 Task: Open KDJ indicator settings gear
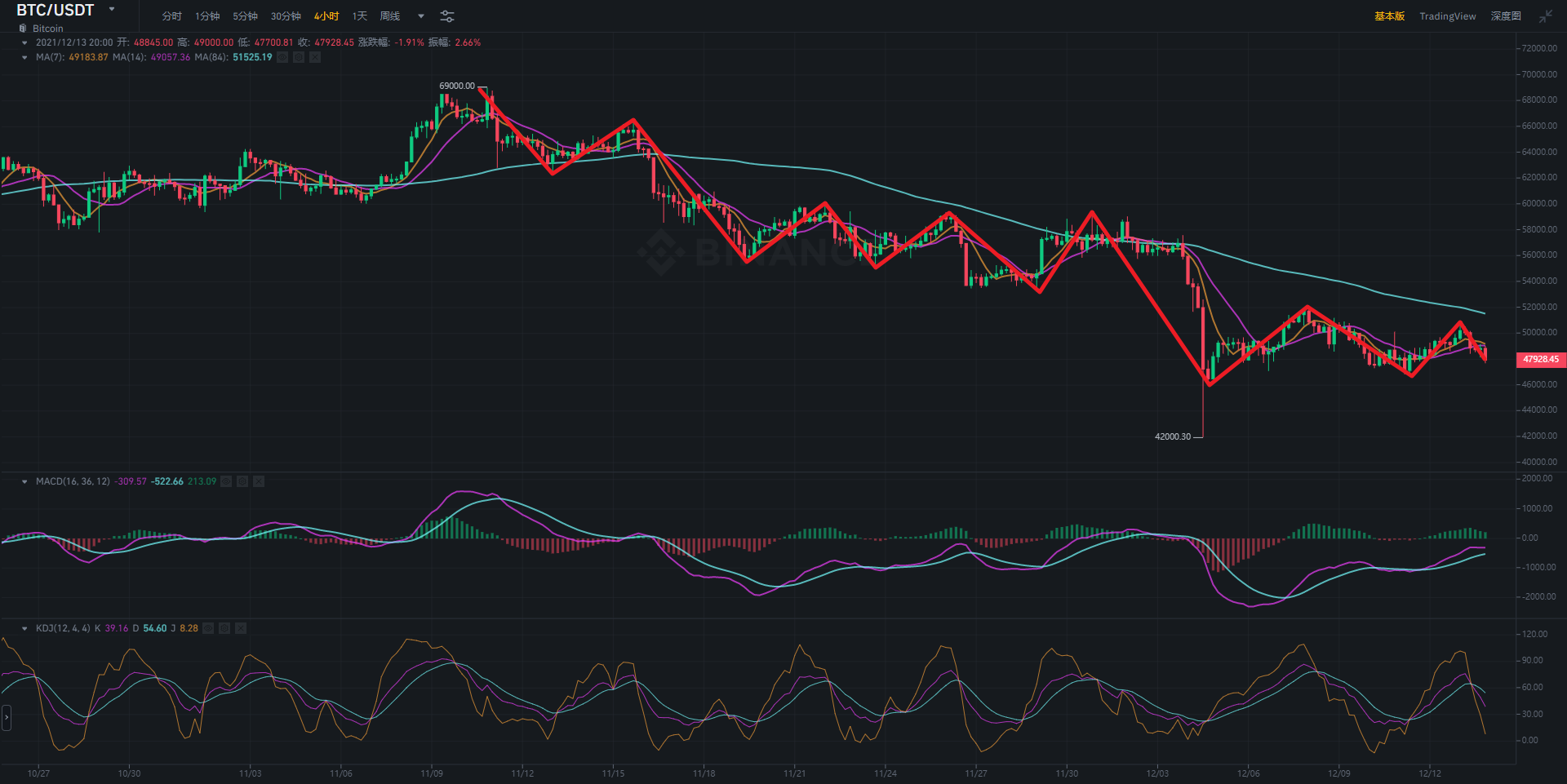tap(224, 628)
